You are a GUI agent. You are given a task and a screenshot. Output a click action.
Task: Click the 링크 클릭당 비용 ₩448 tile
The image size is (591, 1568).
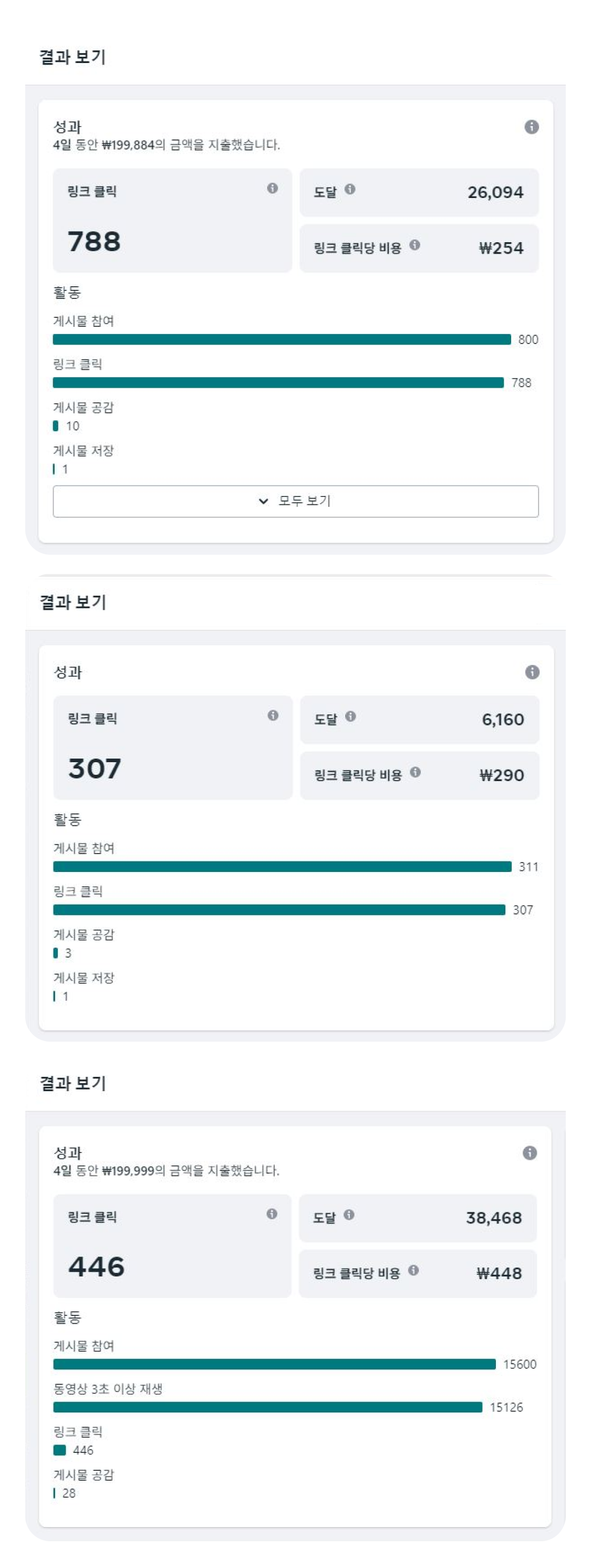418,1273
